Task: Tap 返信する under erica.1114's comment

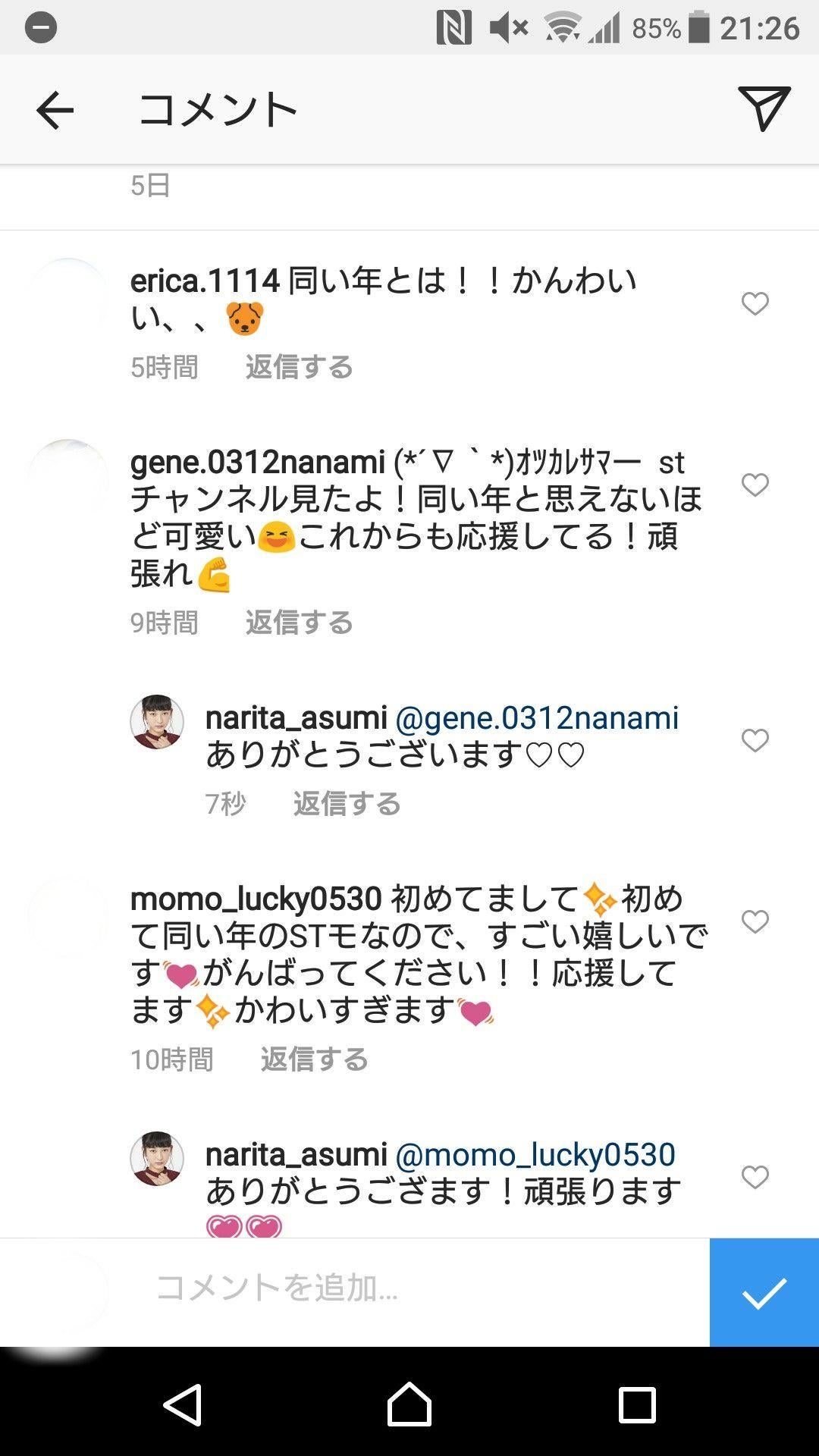Action: click(300, 368)
